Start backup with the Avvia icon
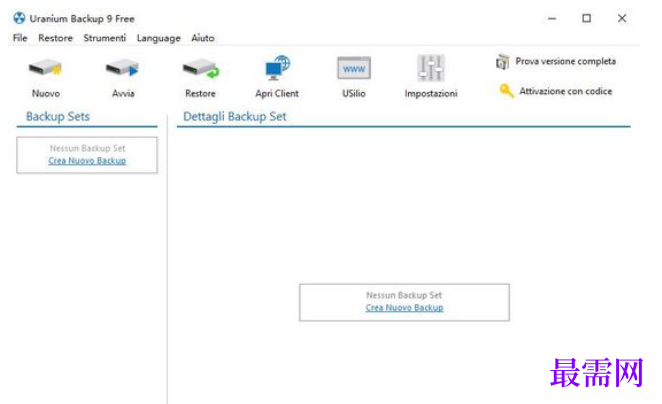This screenshot has width=662, height=404. tap(122, 69)
